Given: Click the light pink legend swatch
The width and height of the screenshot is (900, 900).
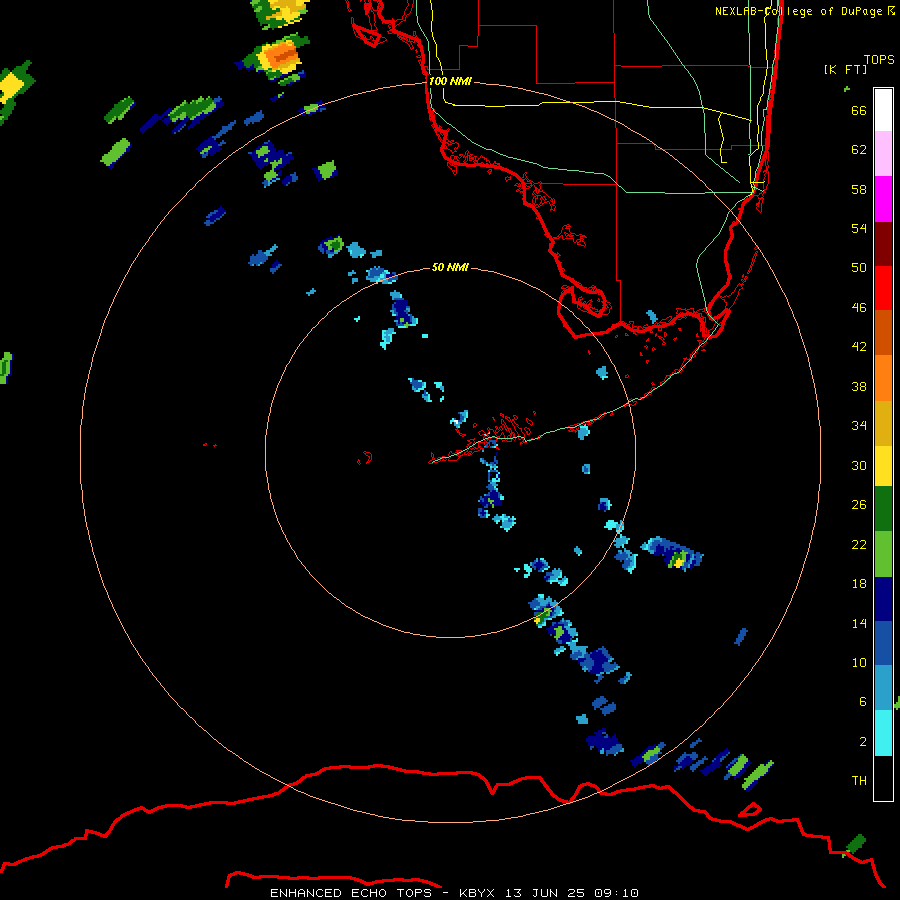Looking at the screenshot, I should click(x=883, y=154).
